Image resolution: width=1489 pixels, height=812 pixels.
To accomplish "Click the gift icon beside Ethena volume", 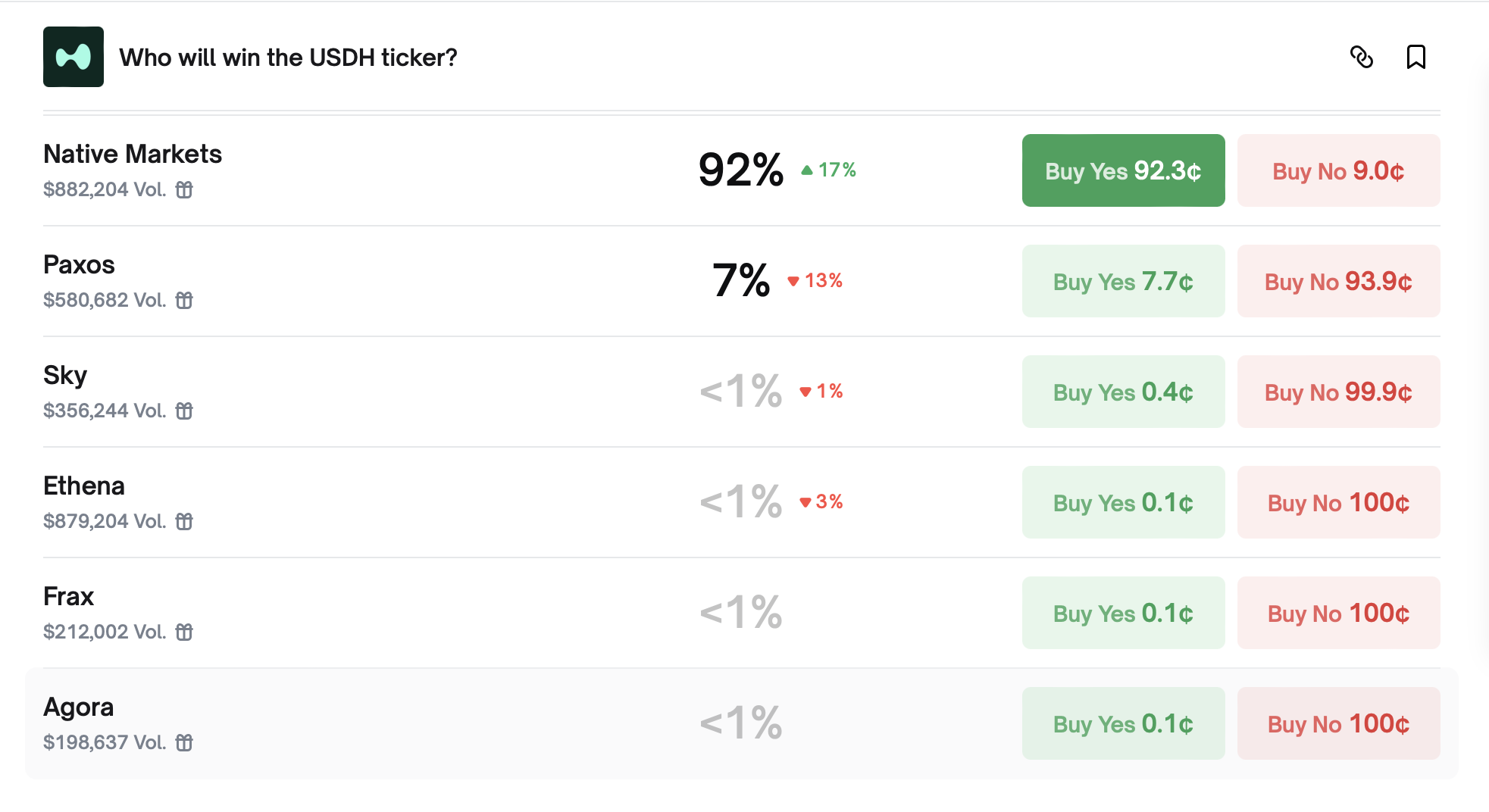I will point(185,522).
